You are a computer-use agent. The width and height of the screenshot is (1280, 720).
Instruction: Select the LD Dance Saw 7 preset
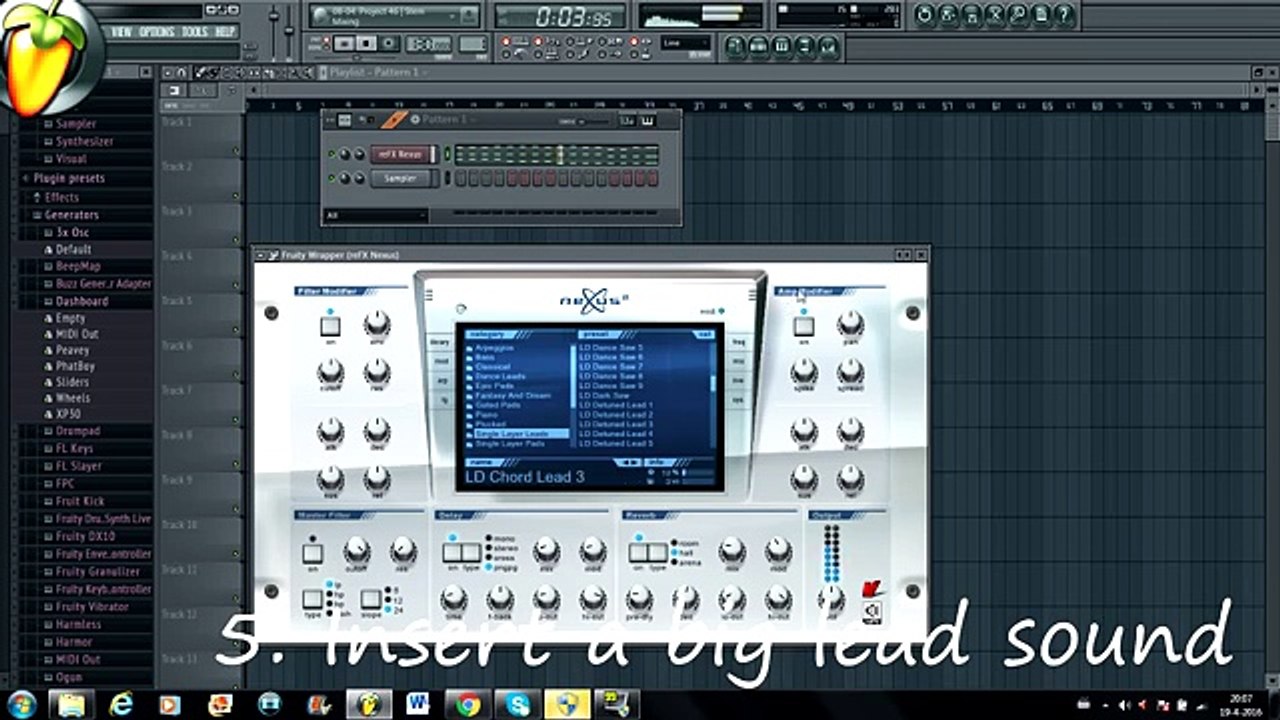tap(611, 367)
